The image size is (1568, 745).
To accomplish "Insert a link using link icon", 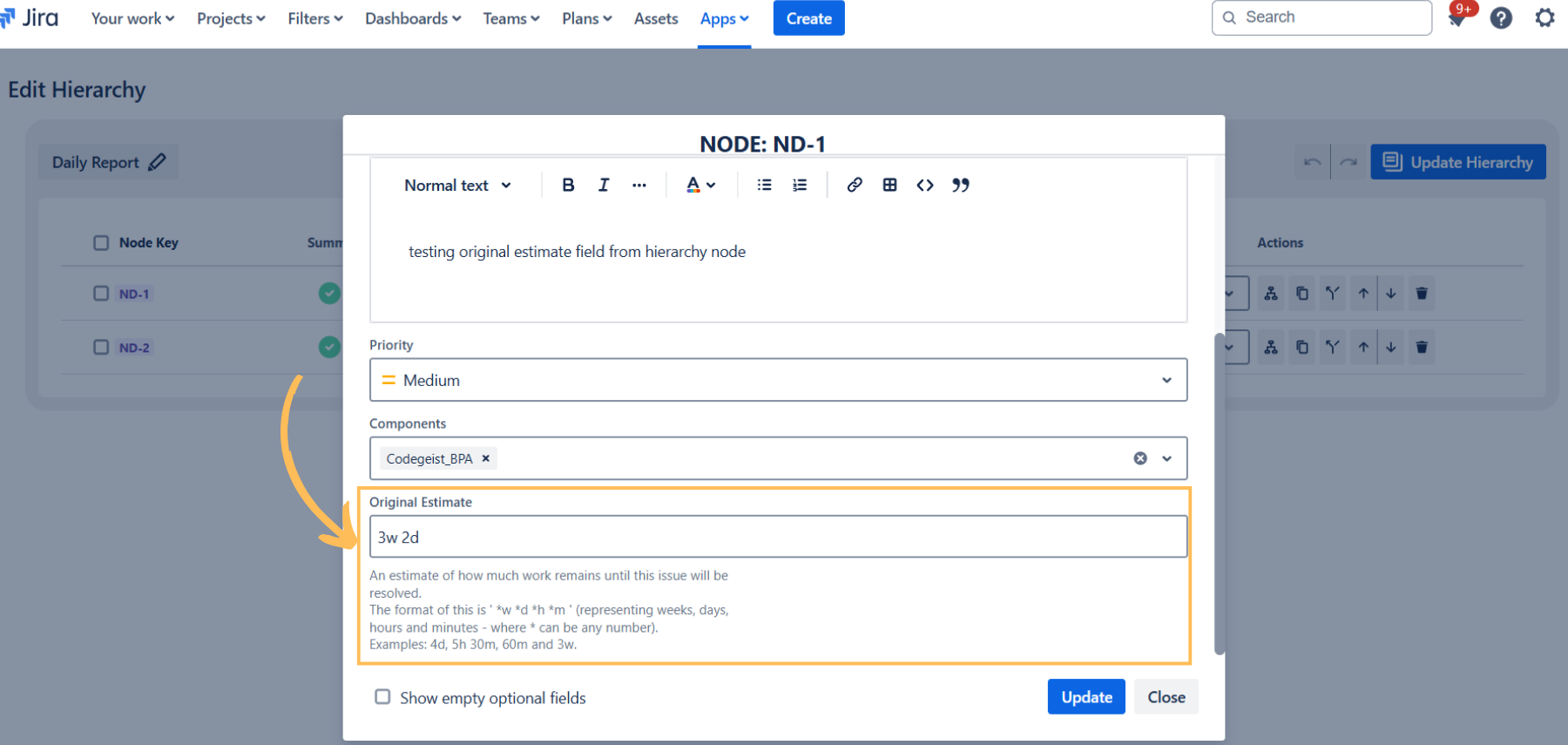I will [x=855, y=185].
